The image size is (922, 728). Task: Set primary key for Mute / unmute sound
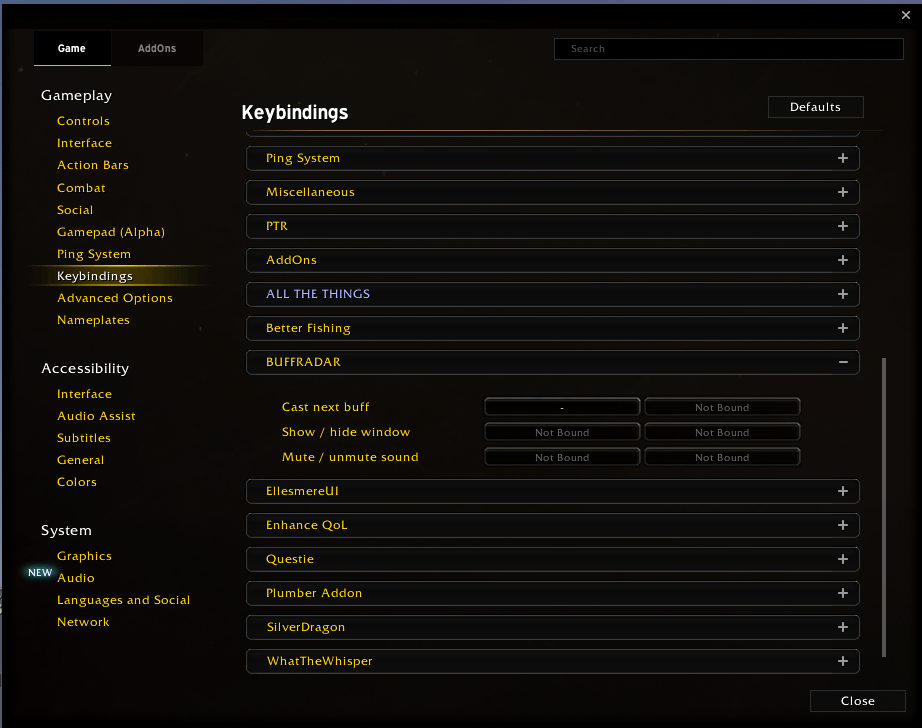pos(562,457)
